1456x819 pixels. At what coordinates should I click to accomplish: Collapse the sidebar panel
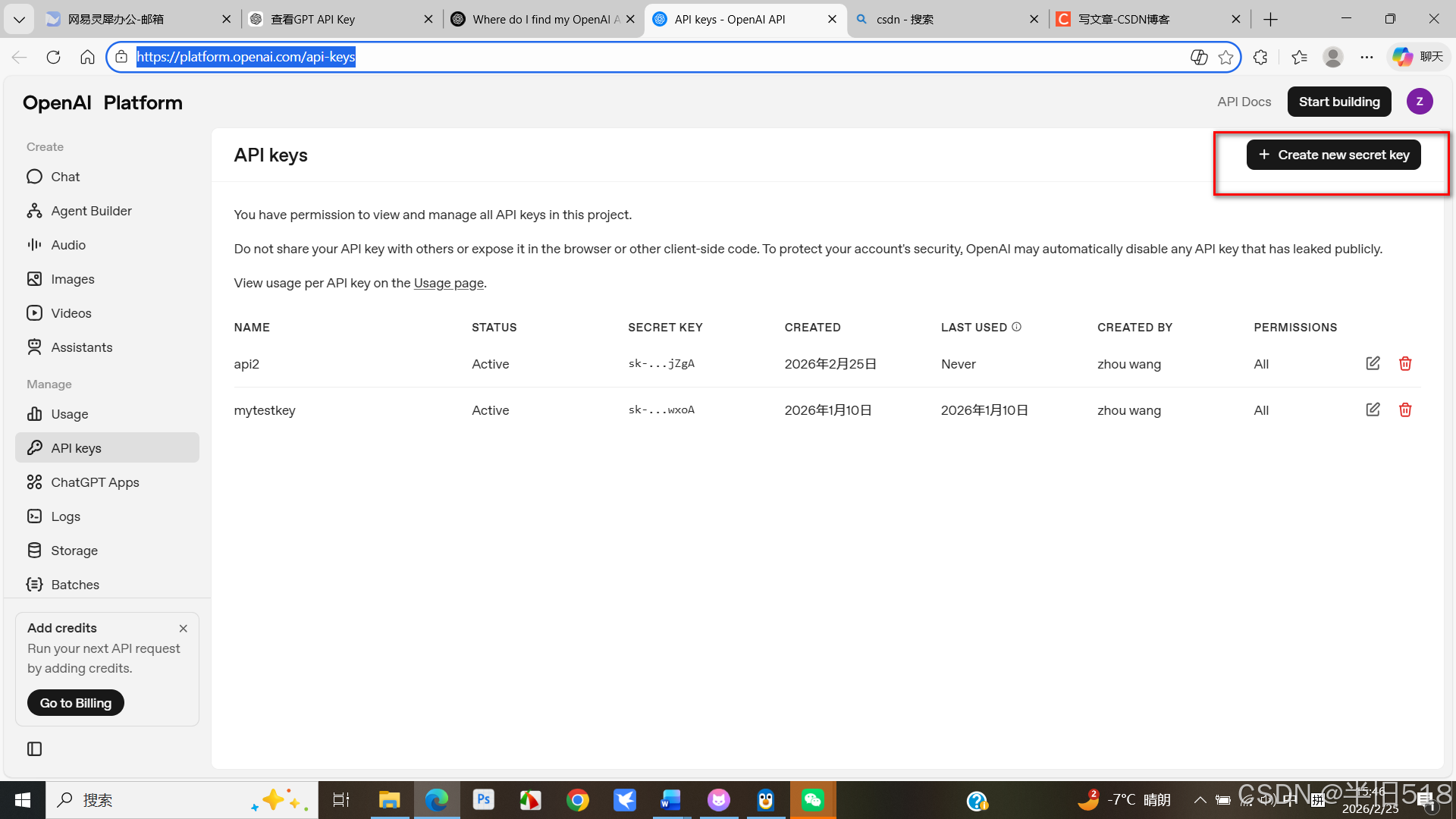click(x=35, y=749)
